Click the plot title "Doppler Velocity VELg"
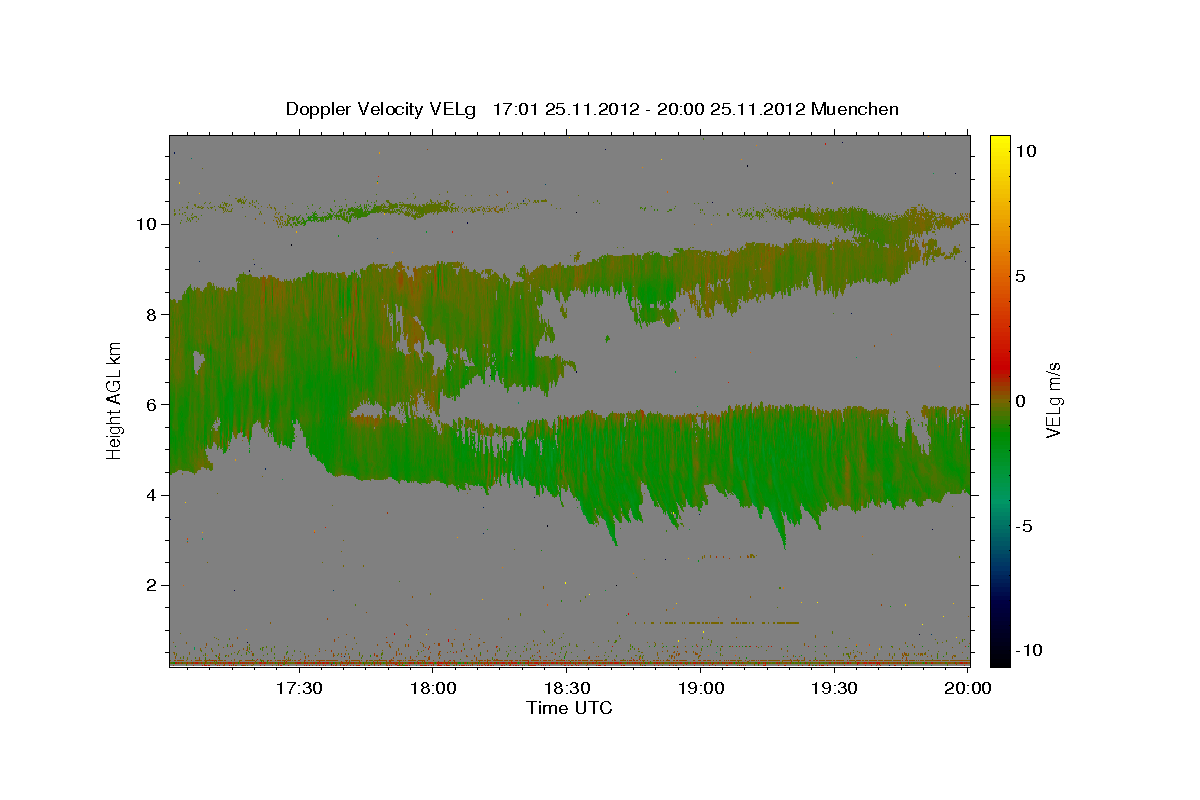Screen dimensions: 1200x800 tap(380, 109)
